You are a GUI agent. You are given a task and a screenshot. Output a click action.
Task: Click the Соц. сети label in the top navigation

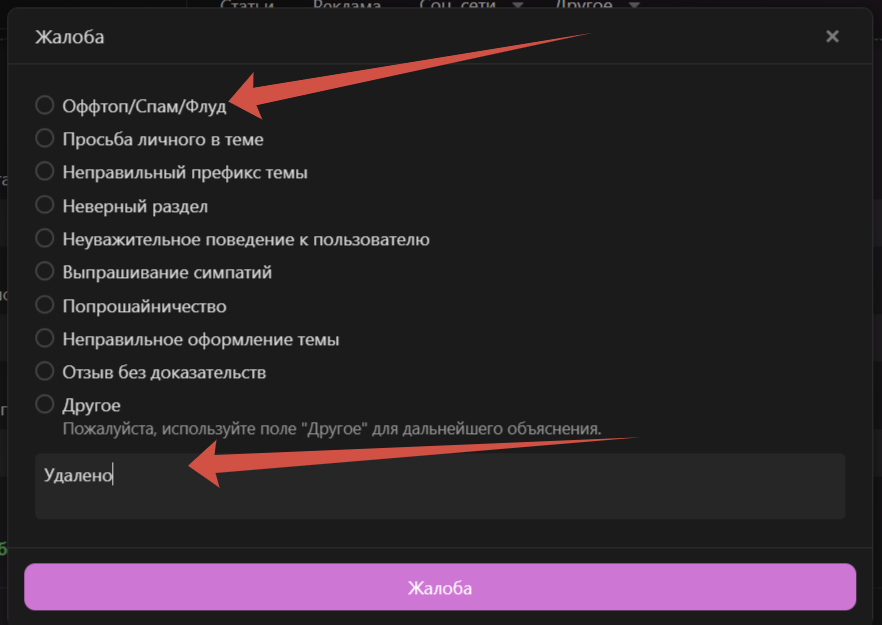[x=460, y=5]
